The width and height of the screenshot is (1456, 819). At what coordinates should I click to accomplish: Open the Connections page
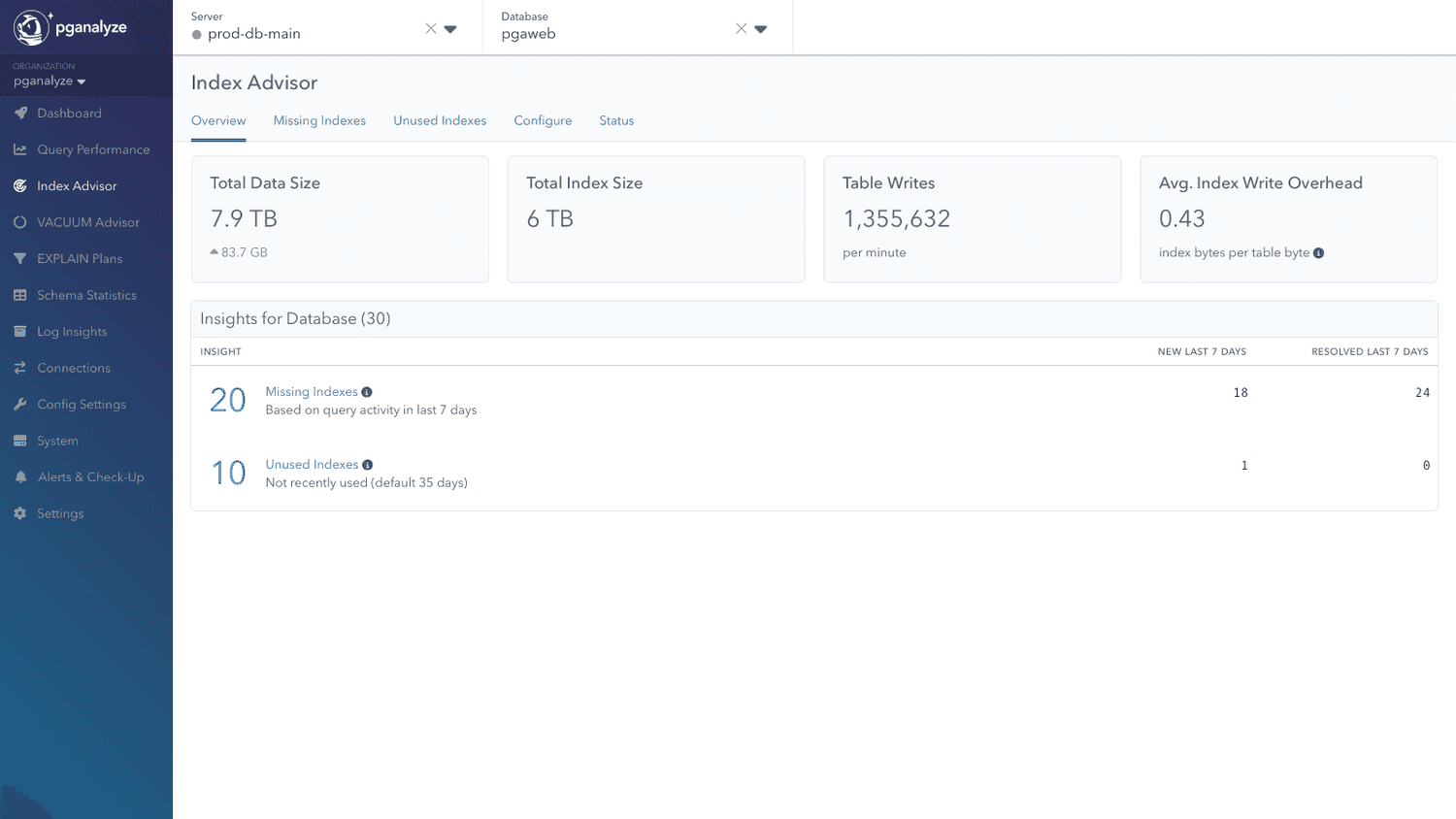click(72, 367)
